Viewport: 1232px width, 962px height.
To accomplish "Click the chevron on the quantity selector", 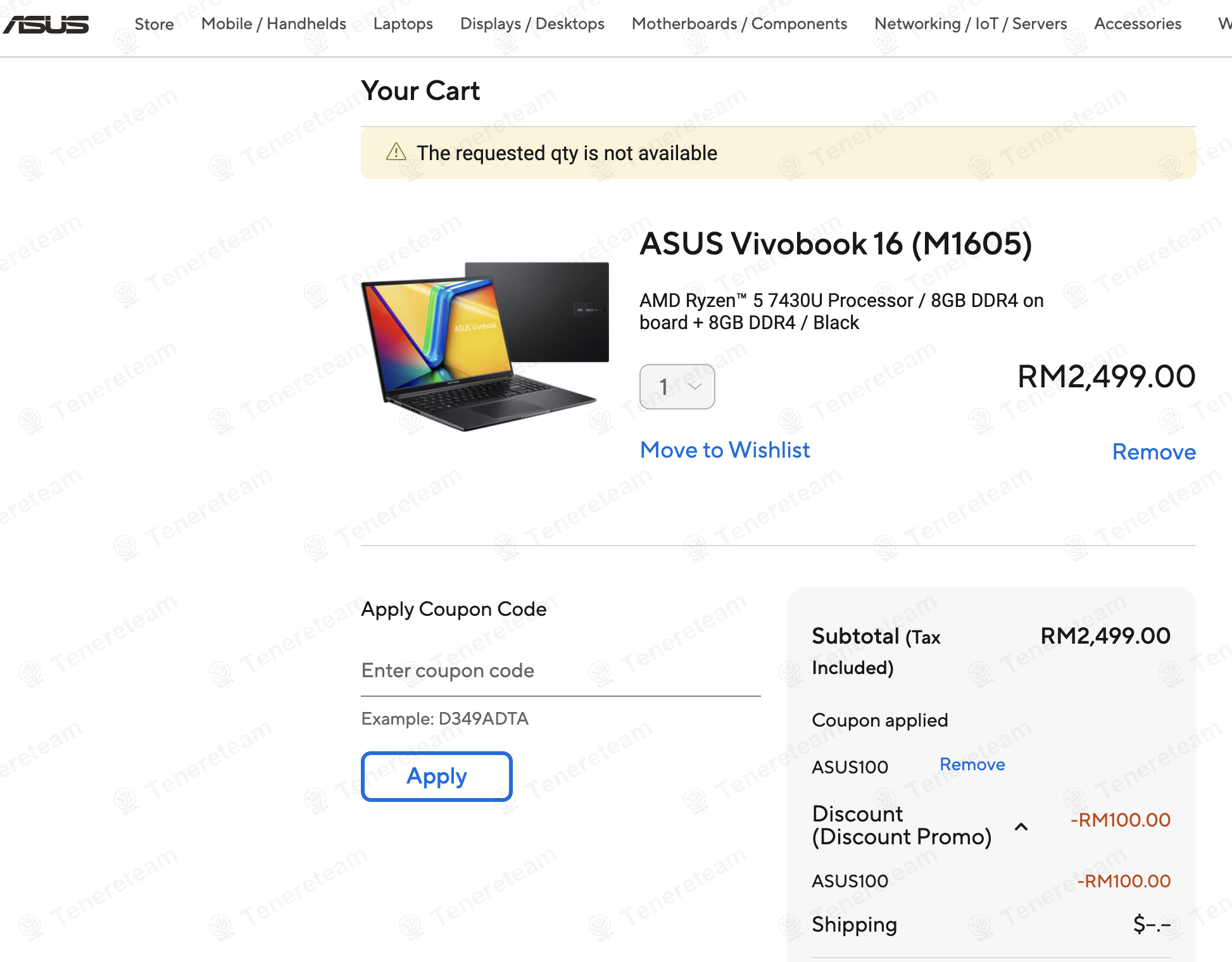I will coord(695,387).
